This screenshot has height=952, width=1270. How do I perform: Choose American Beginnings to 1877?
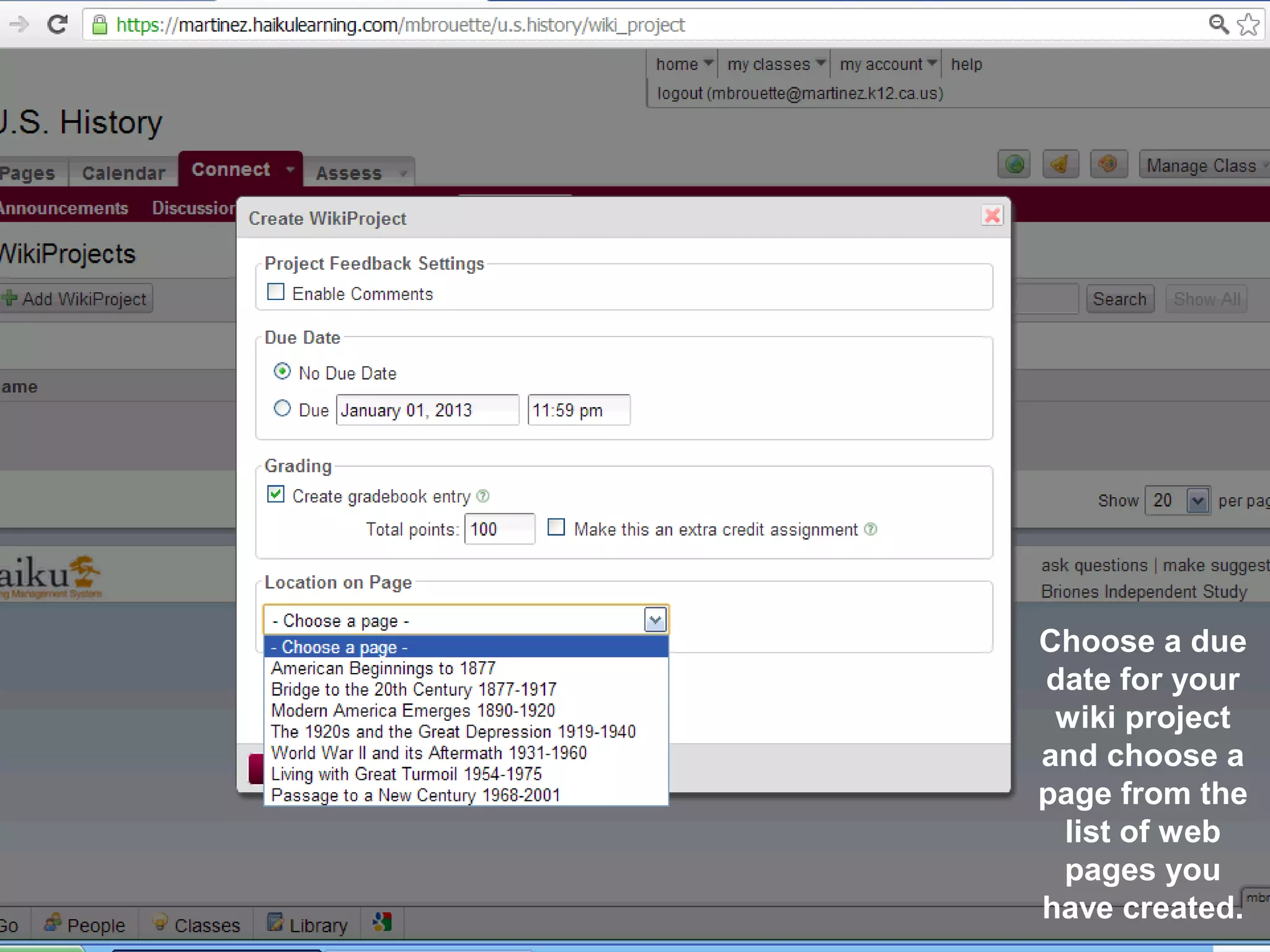point(466,668)
